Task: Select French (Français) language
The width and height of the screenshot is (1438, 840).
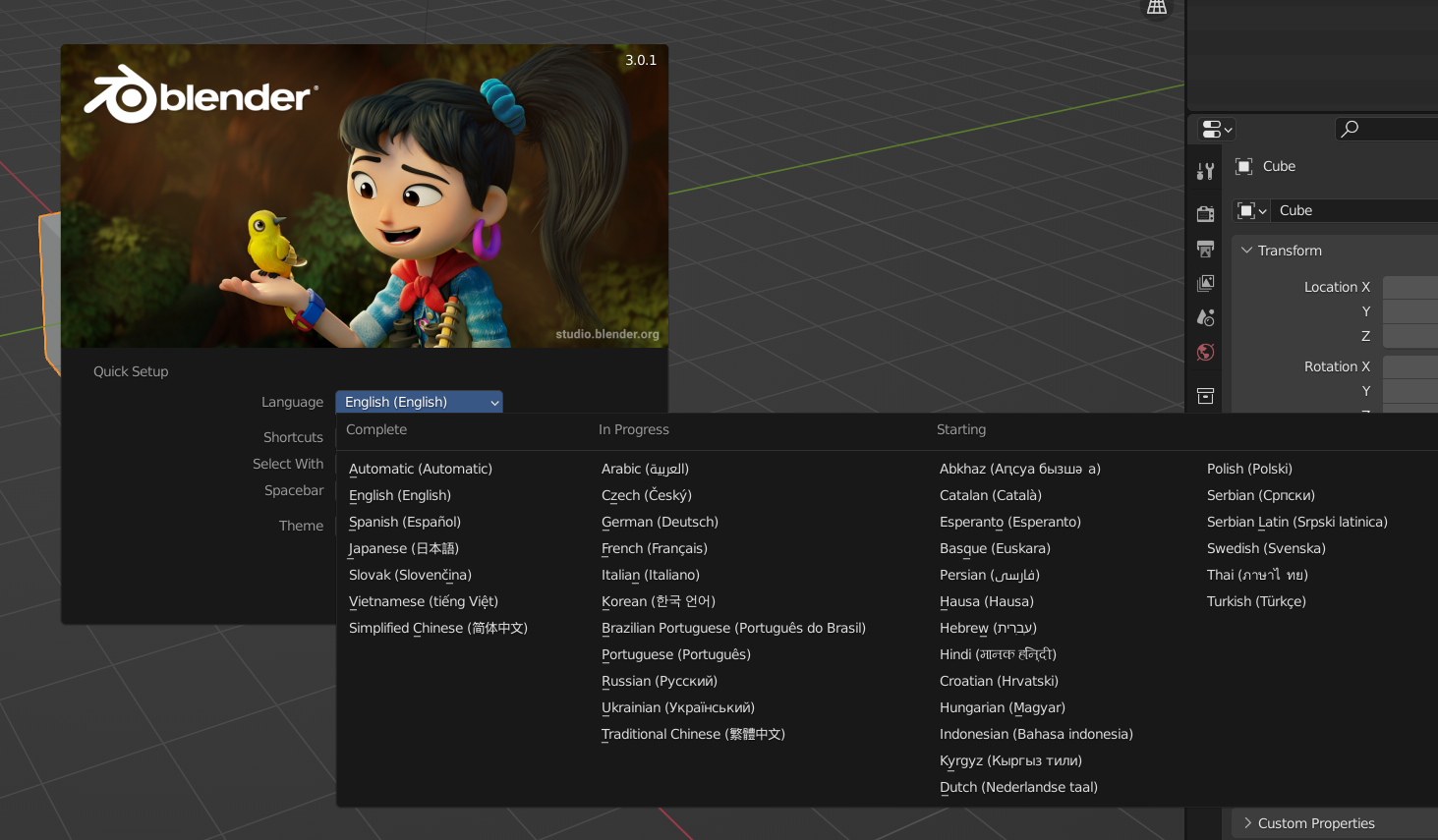Action: click(655, 548)
